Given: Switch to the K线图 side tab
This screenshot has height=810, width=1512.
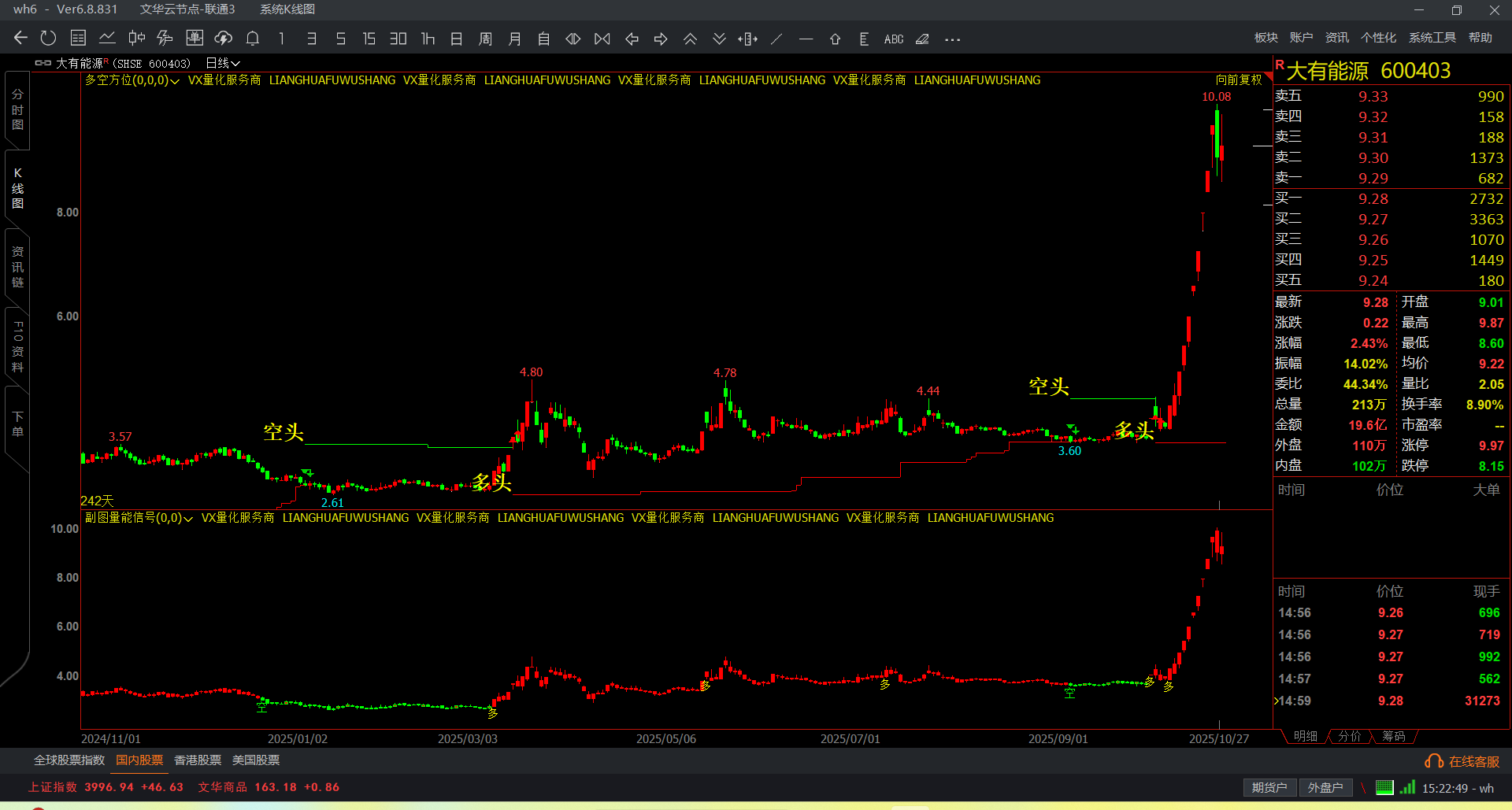Looking at the screenshot, I should click(x=17, y=188).
